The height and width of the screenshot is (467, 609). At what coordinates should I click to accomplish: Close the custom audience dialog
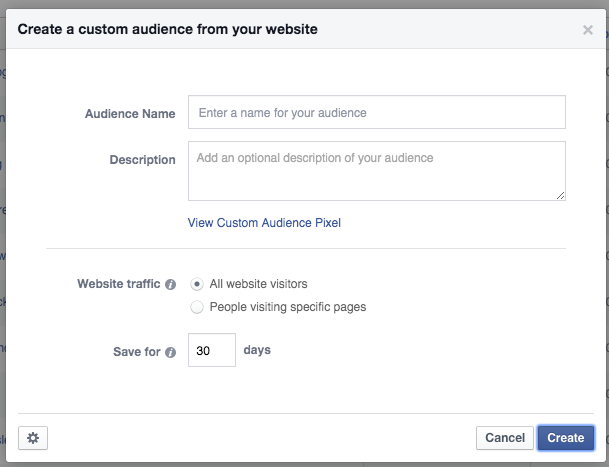tap(588, 30)
